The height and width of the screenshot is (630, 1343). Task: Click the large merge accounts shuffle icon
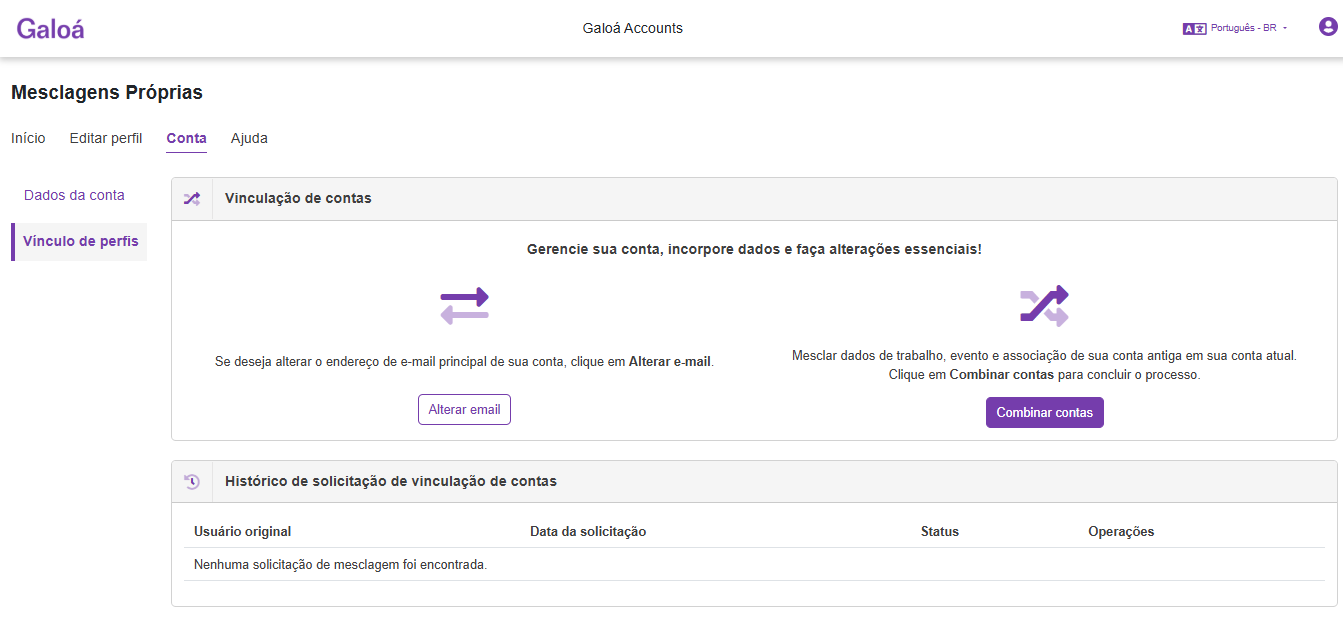(1044, 305)
